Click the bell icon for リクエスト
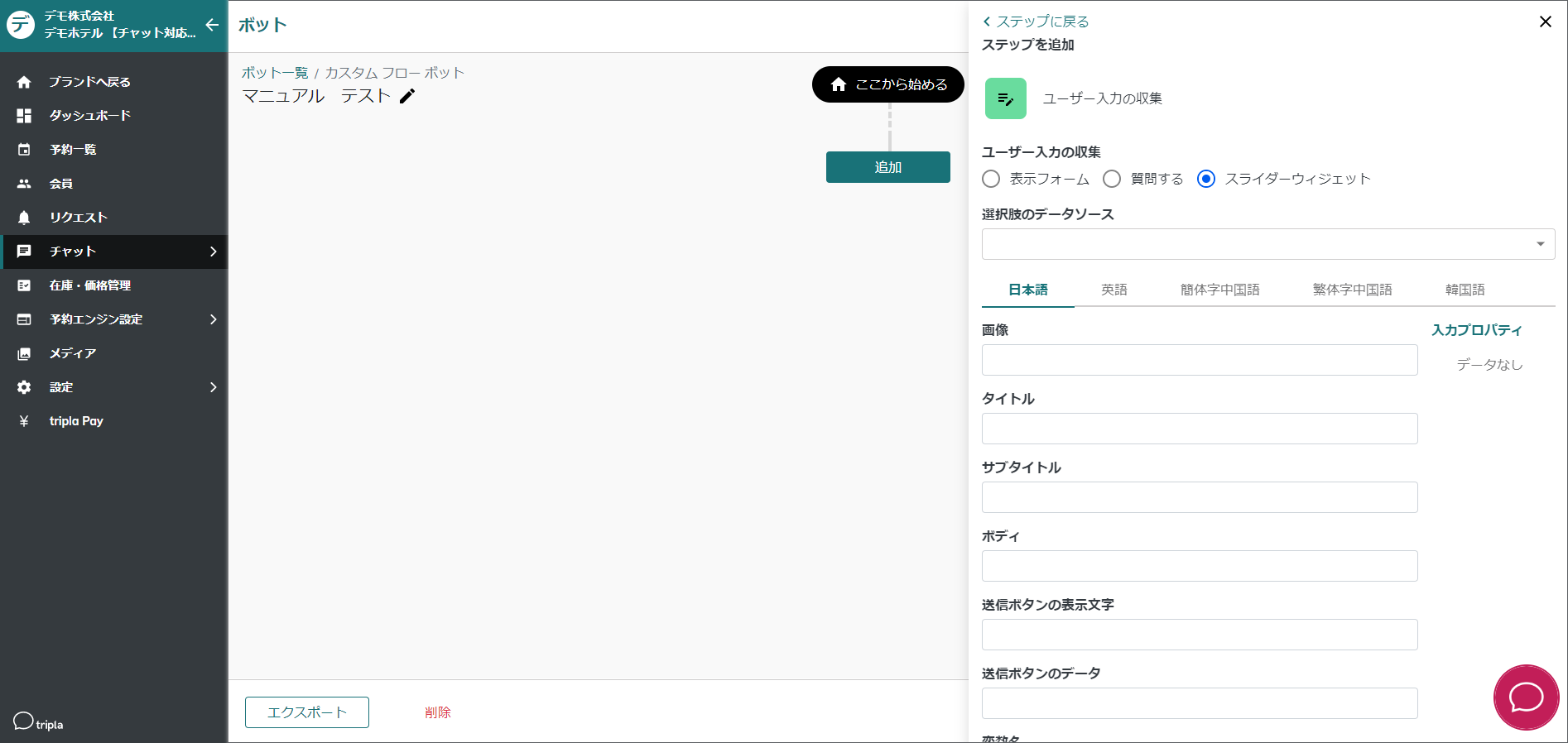Image resolution: width=1568 pixels, height=743 pixels. [24, 218]
